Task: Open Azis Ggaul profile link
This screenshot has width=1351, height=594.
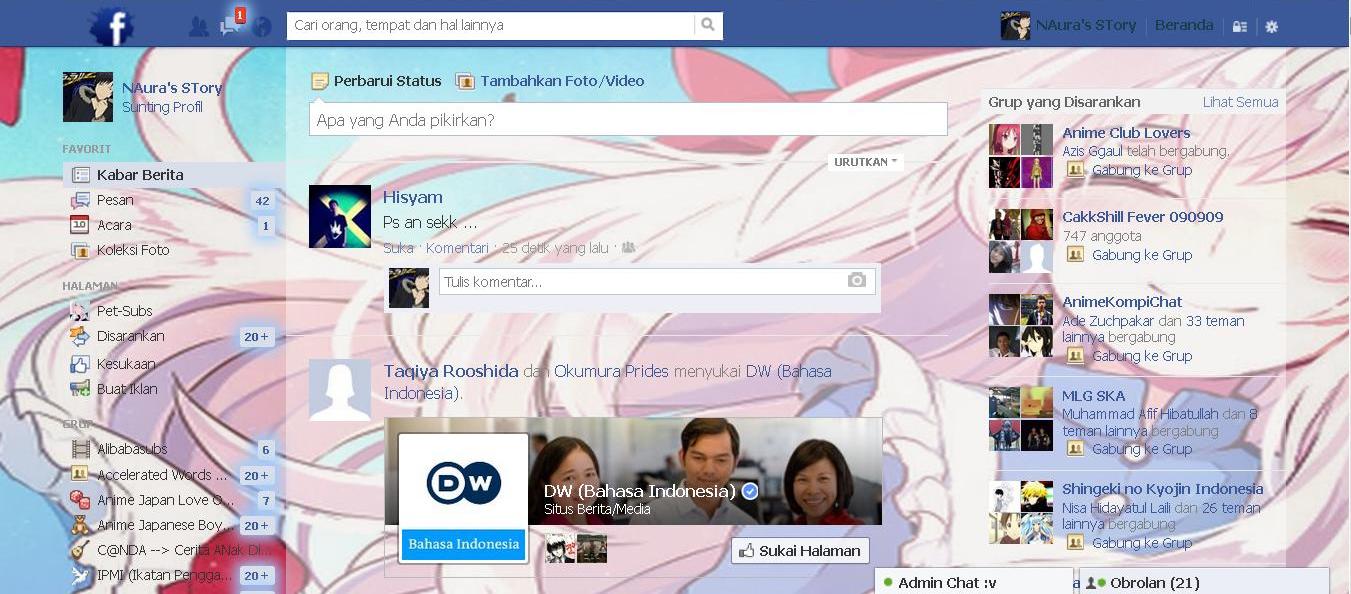Action: coord(1093,151)
